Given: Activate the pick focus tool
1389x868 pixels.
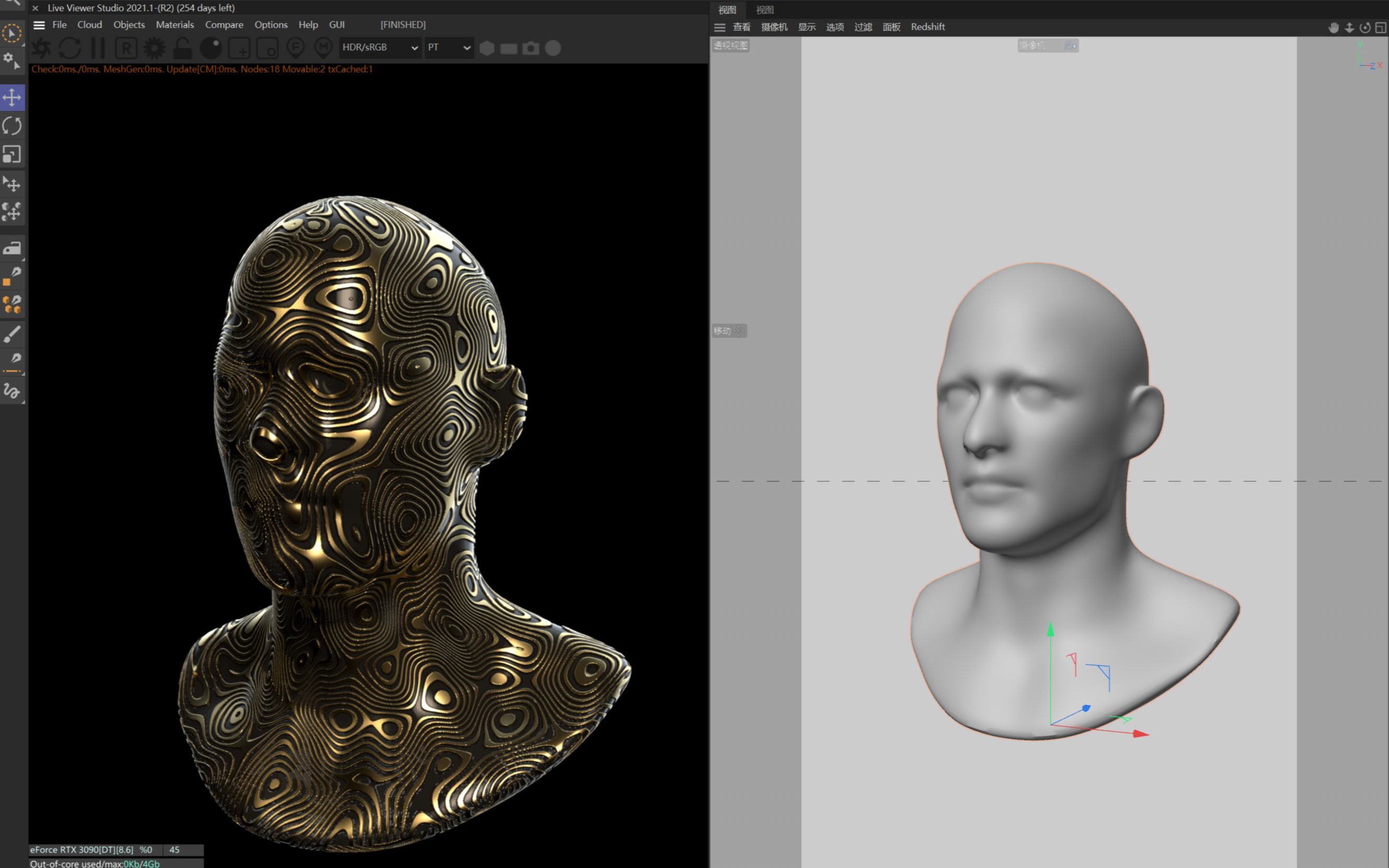Looking at the screenshot, I should [295, 48].
